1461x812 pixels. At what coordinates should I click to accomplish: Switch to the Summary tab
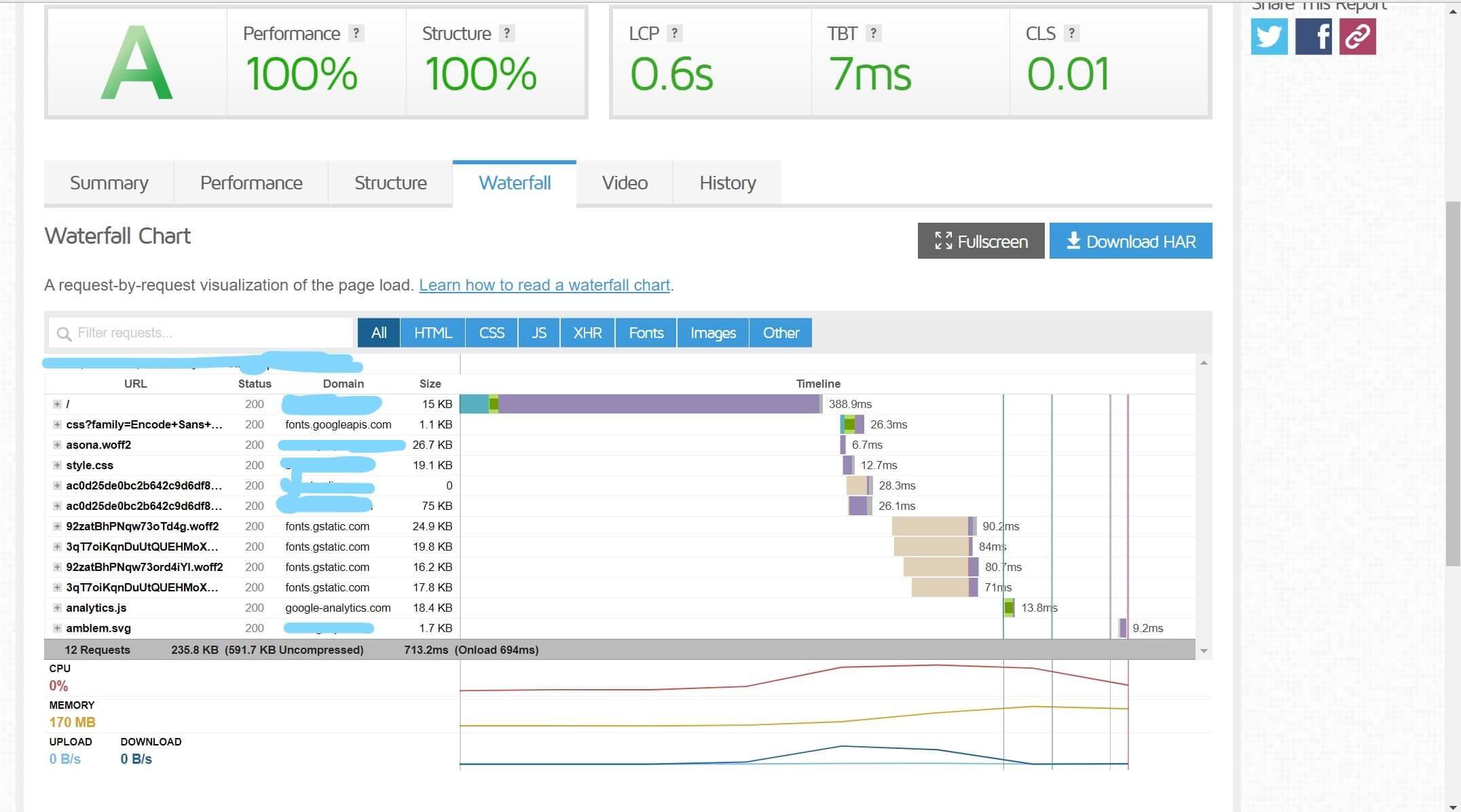[109, 183]
